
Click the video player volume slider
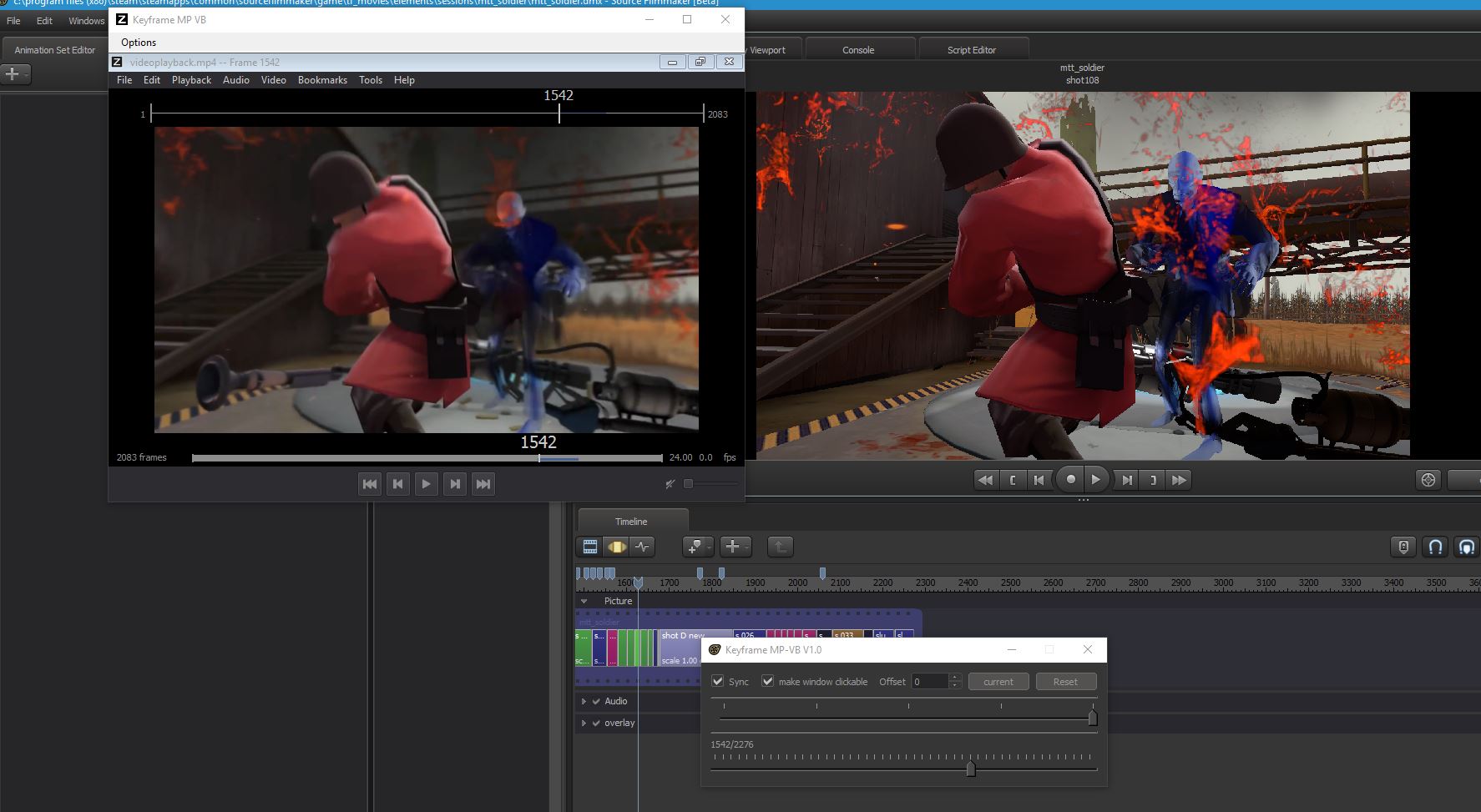[x=710, y=483]
